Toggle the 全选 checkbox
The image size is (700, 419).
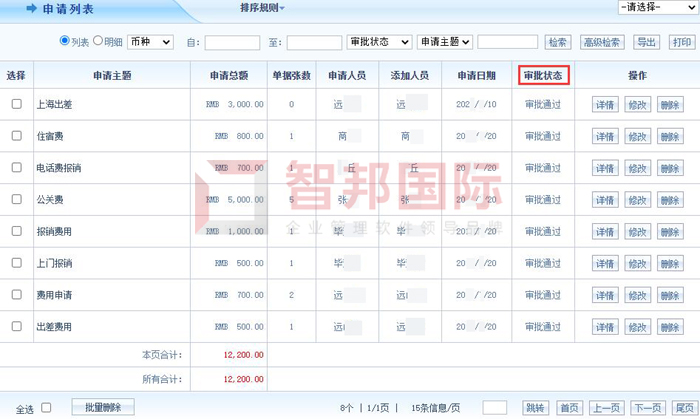pos(46,408)
